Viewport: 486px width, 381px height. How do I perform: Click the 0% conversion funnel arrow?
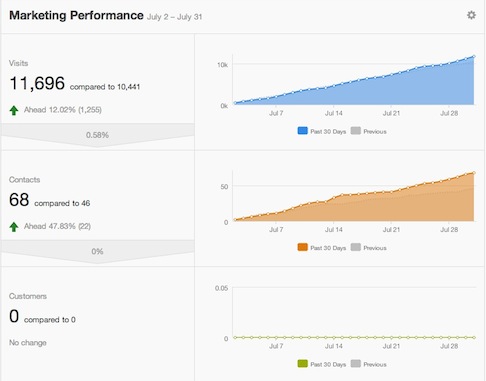pos(97,251)
